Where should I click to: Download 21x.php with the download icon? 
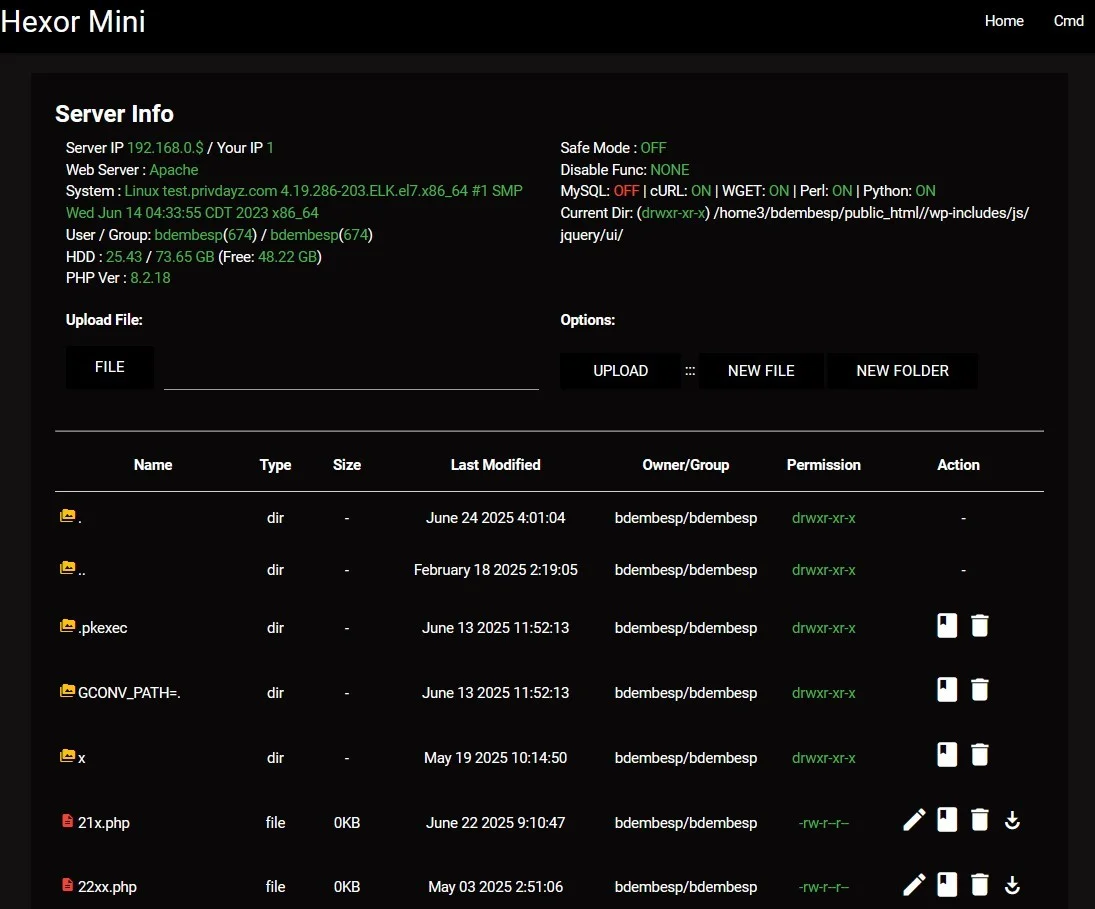pos(1012,819)
